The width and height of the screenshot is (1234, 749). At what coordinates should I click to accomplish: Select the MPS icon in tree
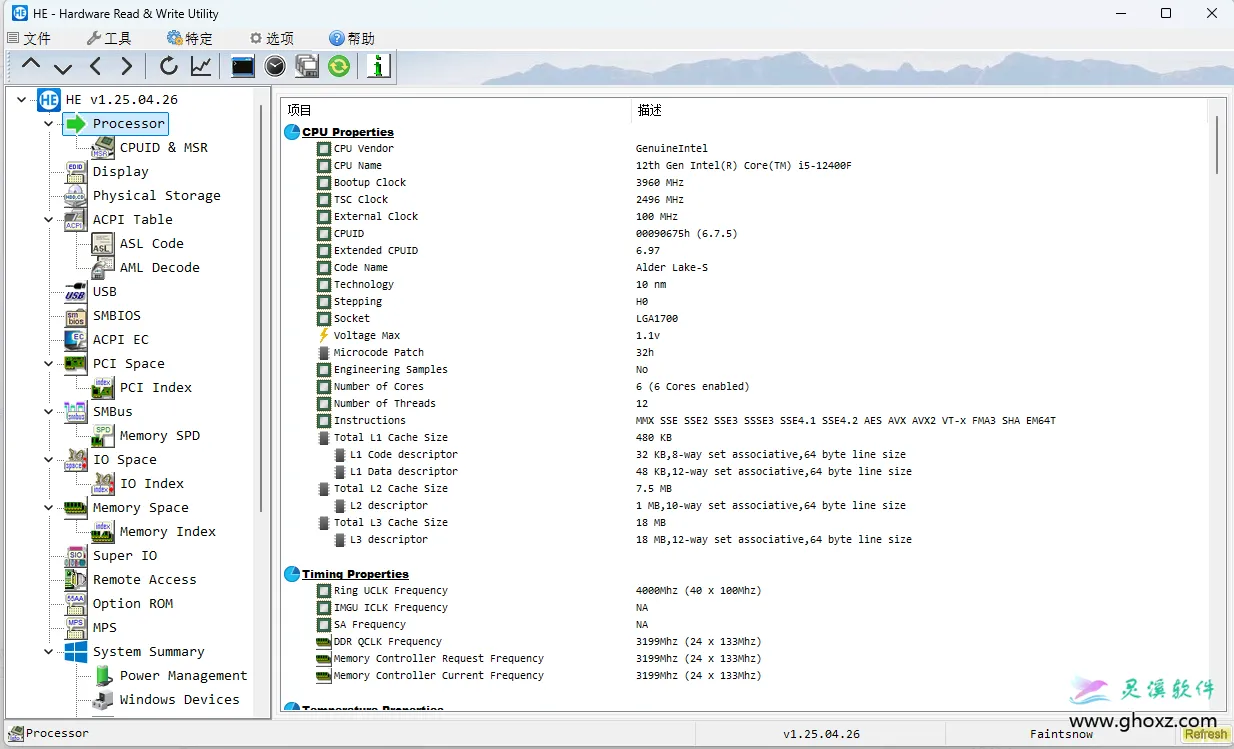coord(76,628)
